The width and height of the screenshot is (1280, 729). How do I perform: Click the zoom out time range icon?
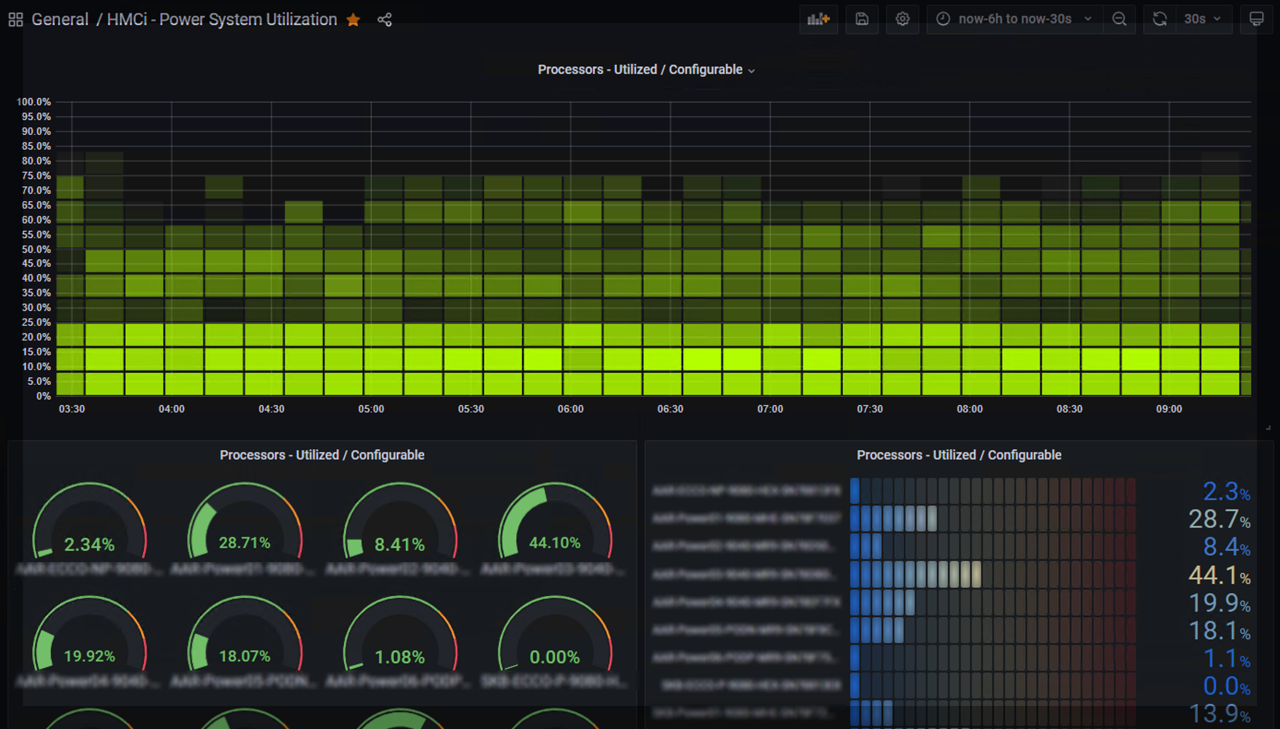pyautogui.click(x=1119, y=19)
